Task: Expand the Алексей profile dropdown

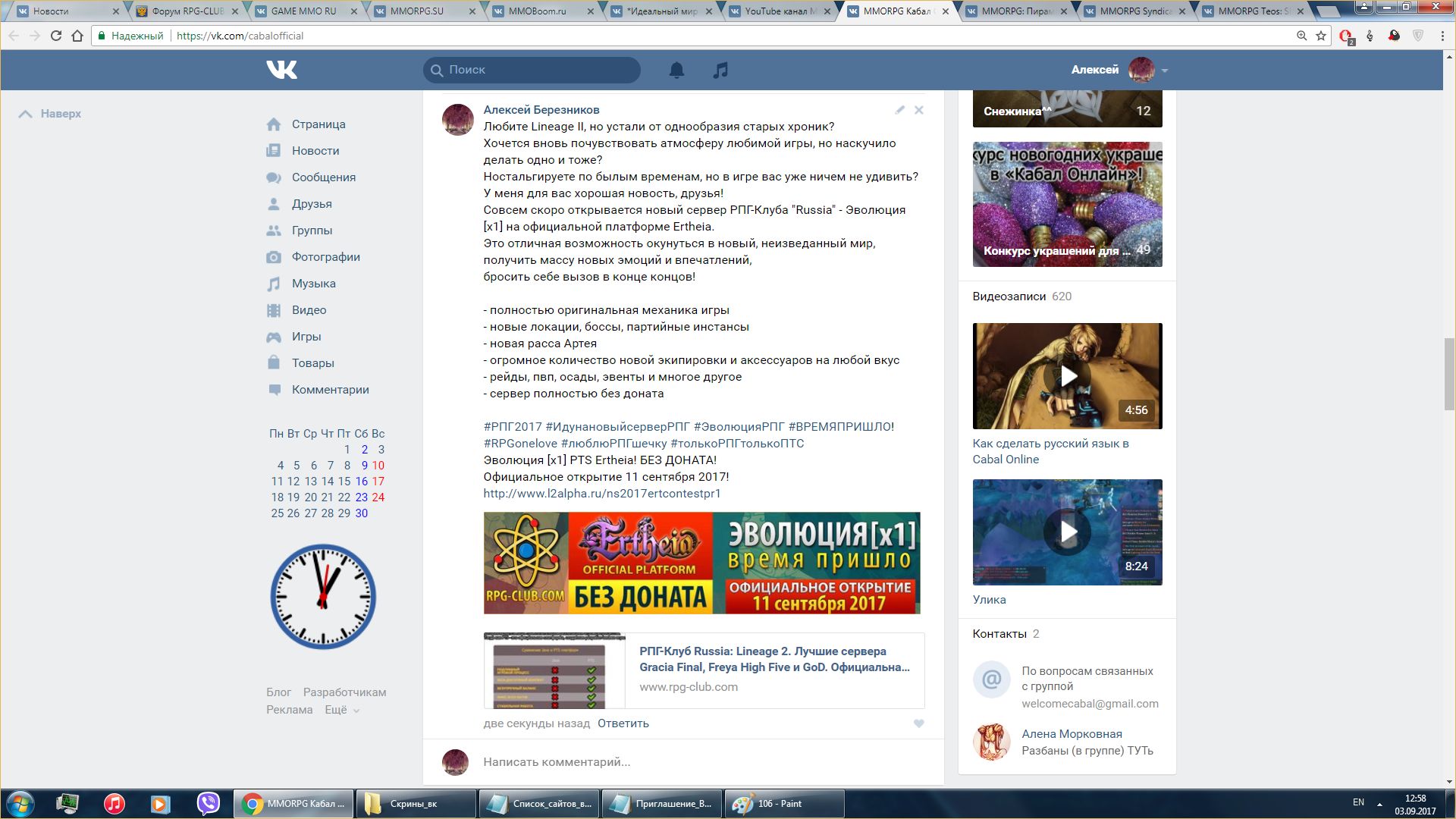Action: pos(1119,70)
